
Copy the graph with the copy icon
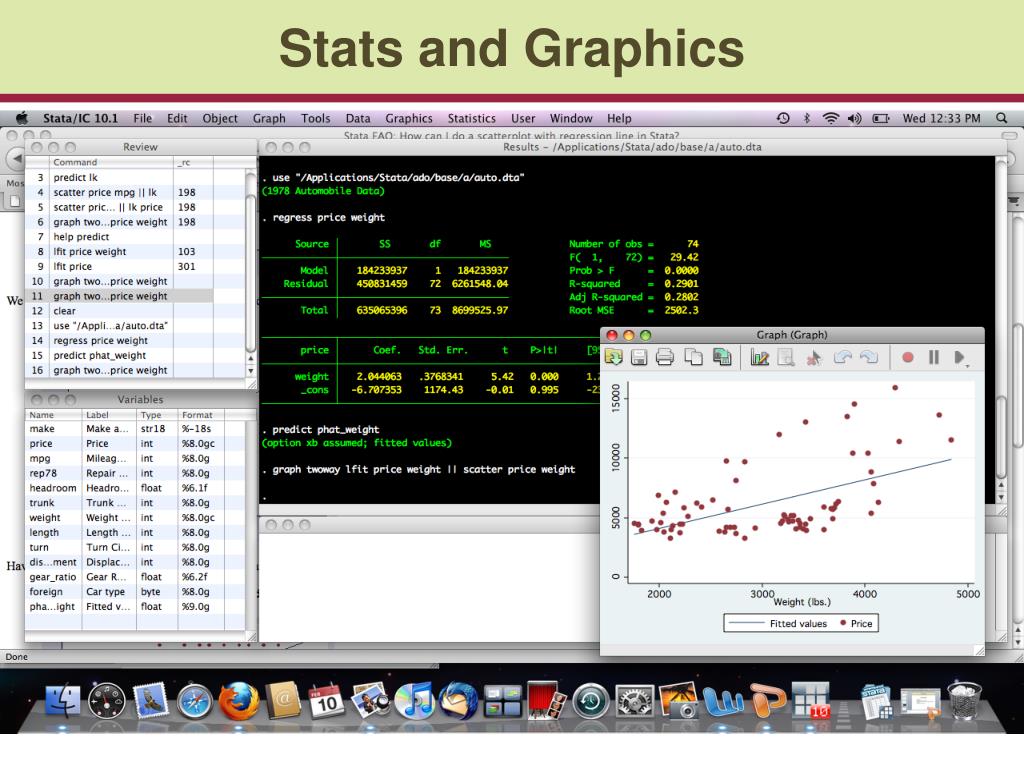point(694,357)
